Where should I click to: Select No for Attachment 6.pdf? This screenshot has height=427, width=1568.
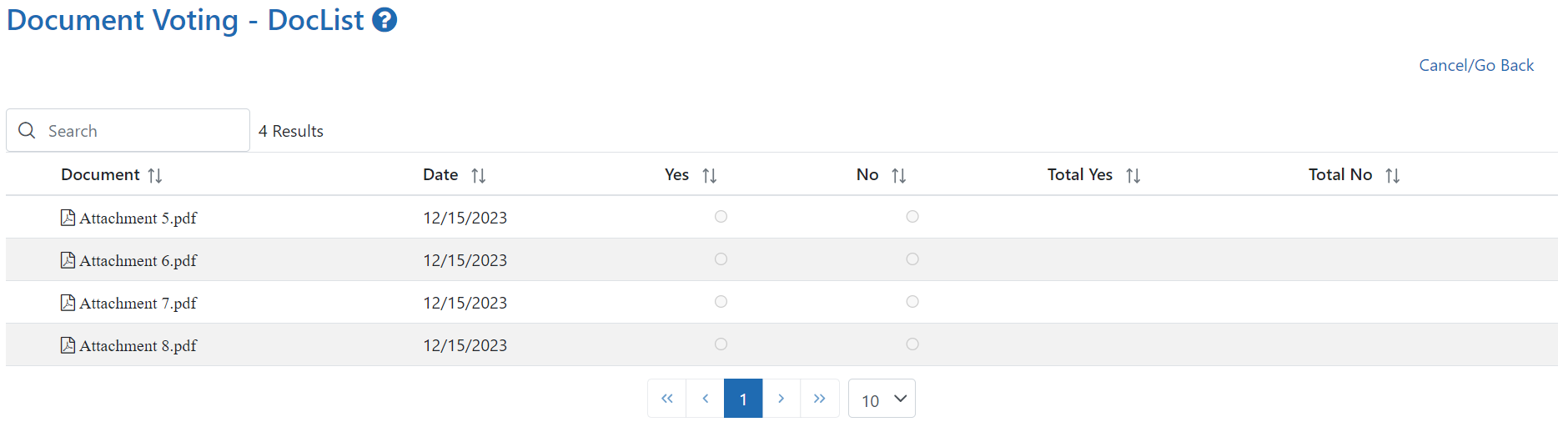pyautogui.click(x=912, y=259)
